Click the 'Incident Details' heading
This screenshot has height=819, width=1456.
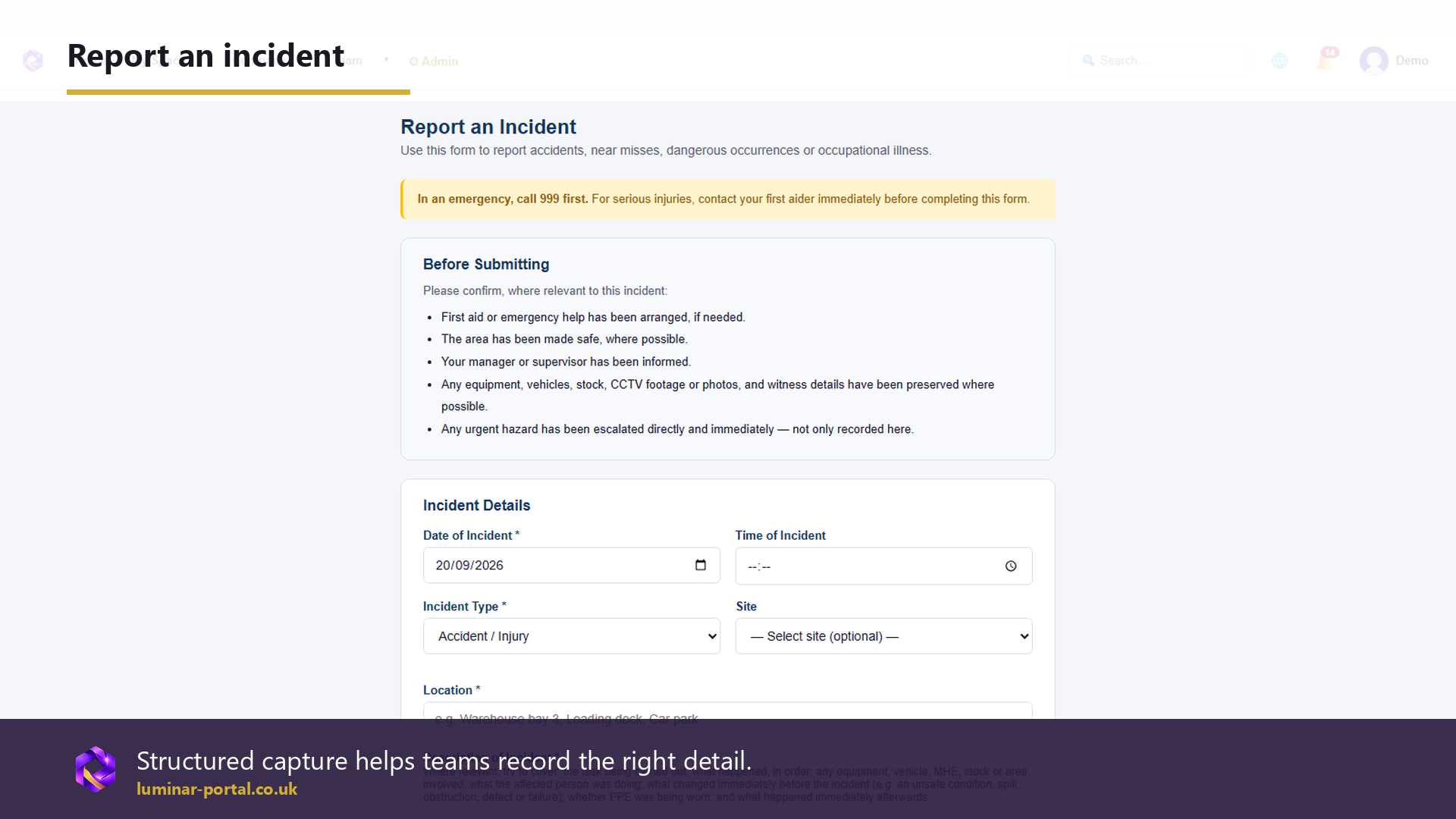[476, 505]
